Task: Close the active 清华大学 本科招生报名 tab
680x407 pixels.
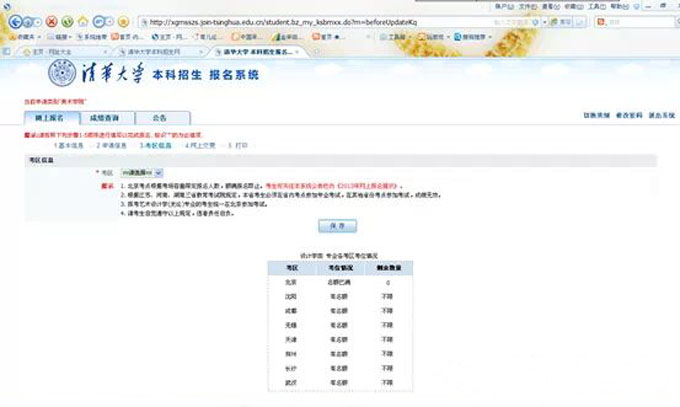Action: coord(297,52)
